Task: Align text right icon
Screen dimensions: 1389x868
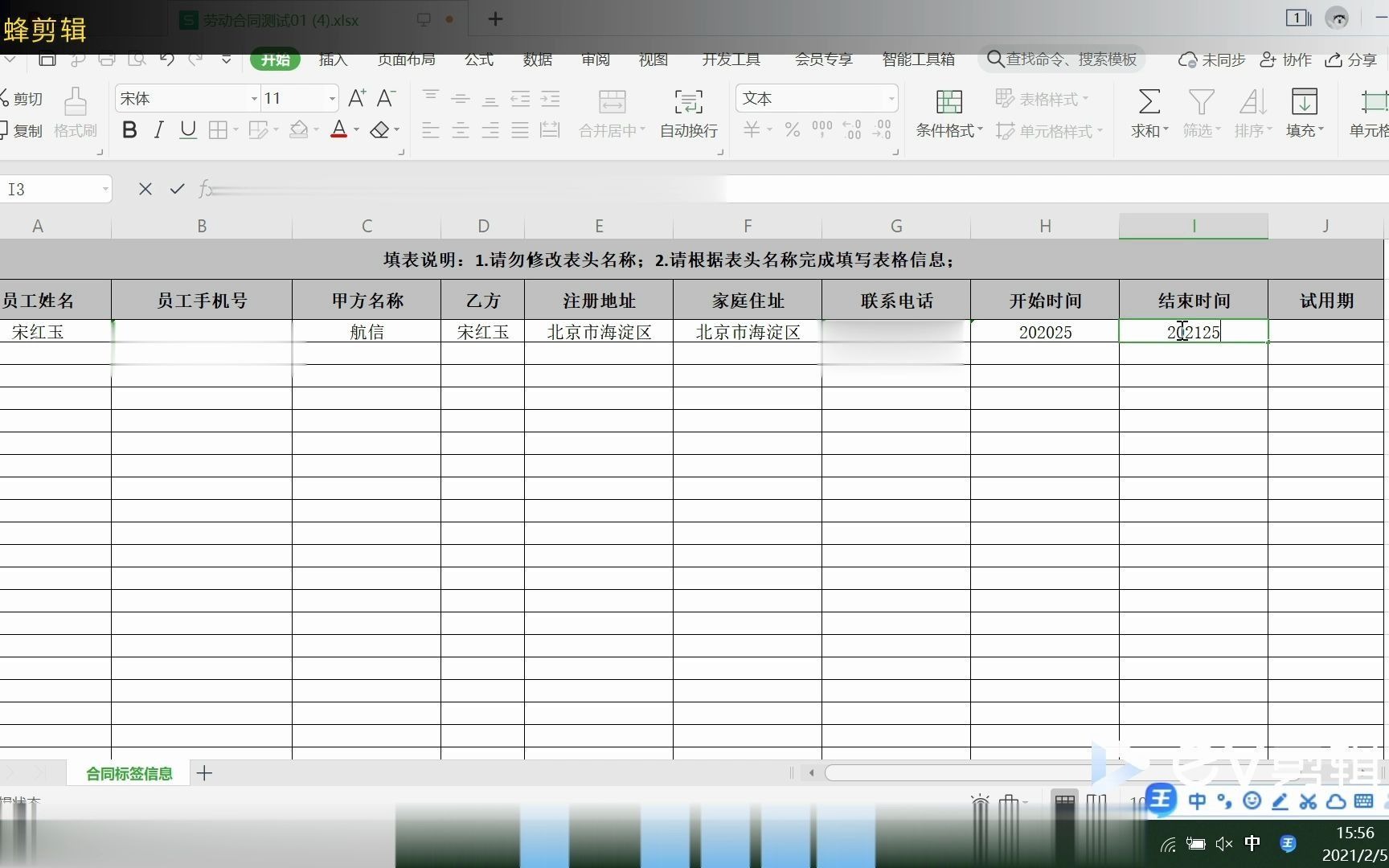Action: [490, 129]
